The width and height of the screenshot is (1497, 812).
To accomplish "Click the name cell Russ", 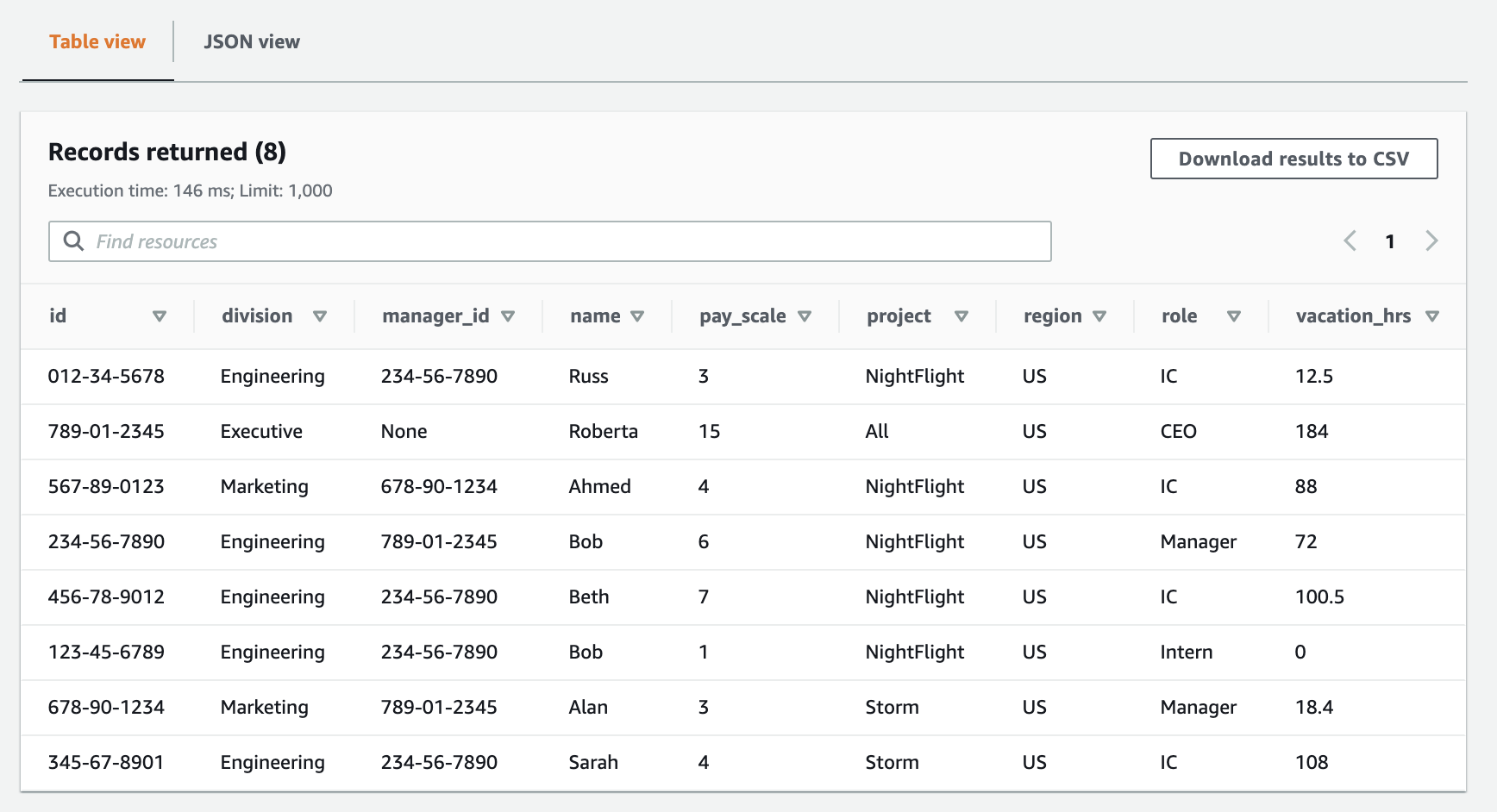I will (588, 376).
